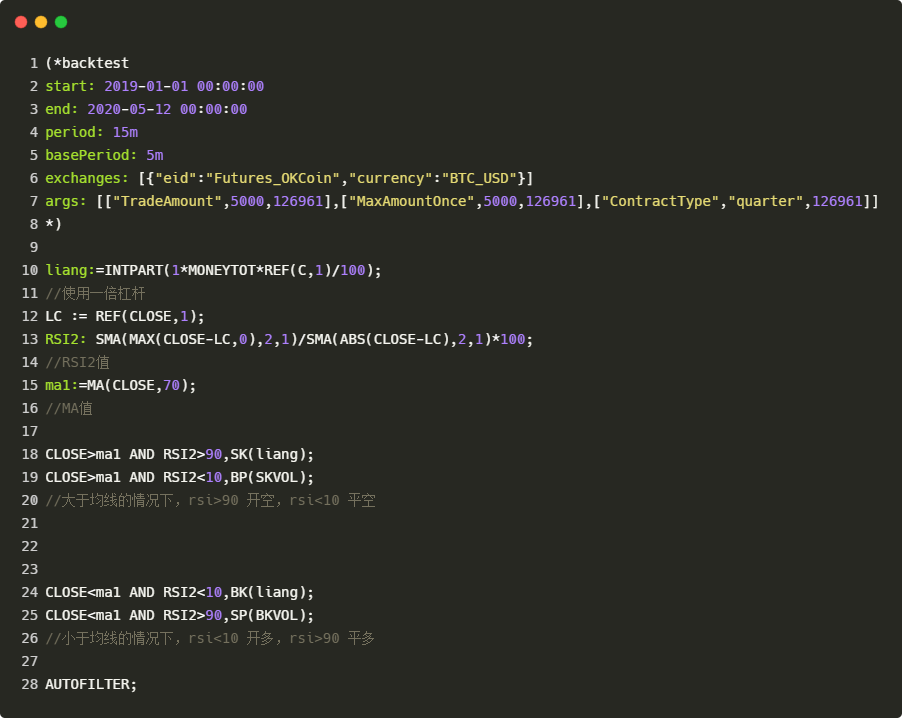
Task: Click 'exchanges:' key on line 6
Action: (x=87, y=178)
